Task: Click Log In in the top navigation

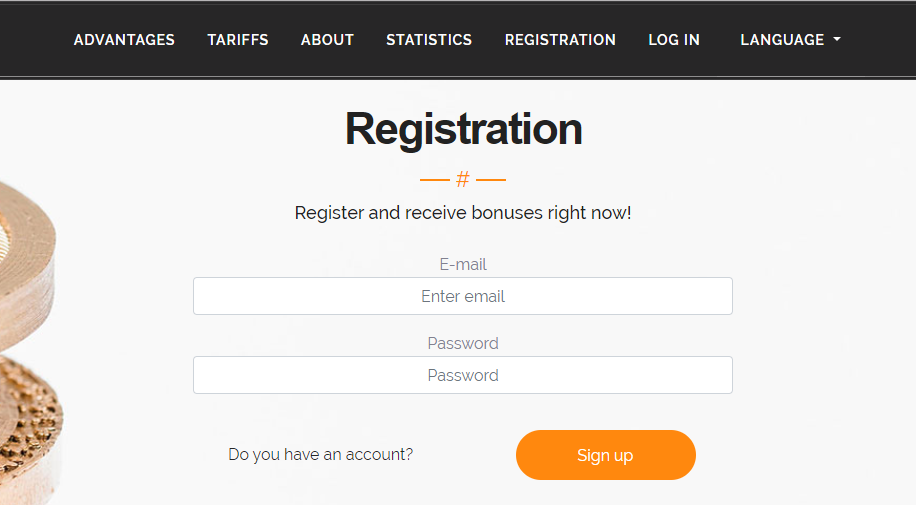Action: (674, 40)
